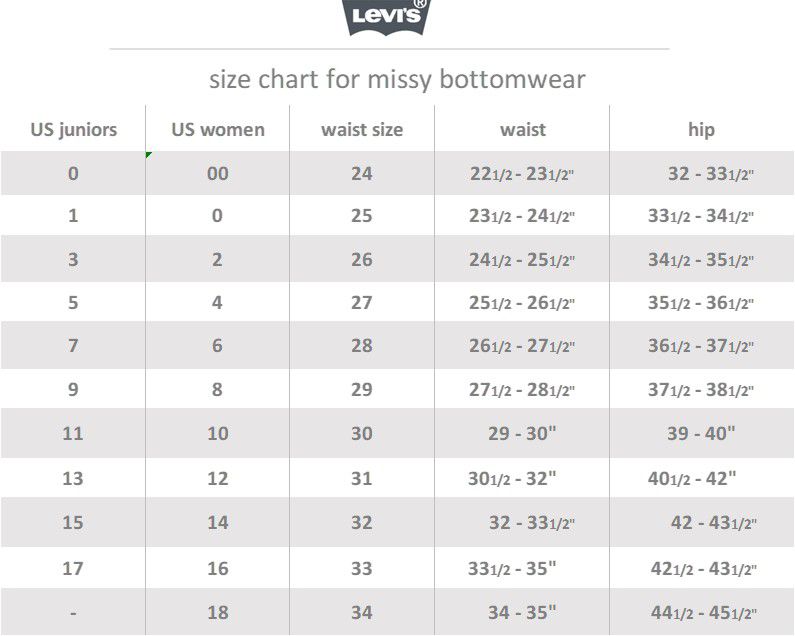Select US juniors size 13 cell
795x636 pixels.
73,478
